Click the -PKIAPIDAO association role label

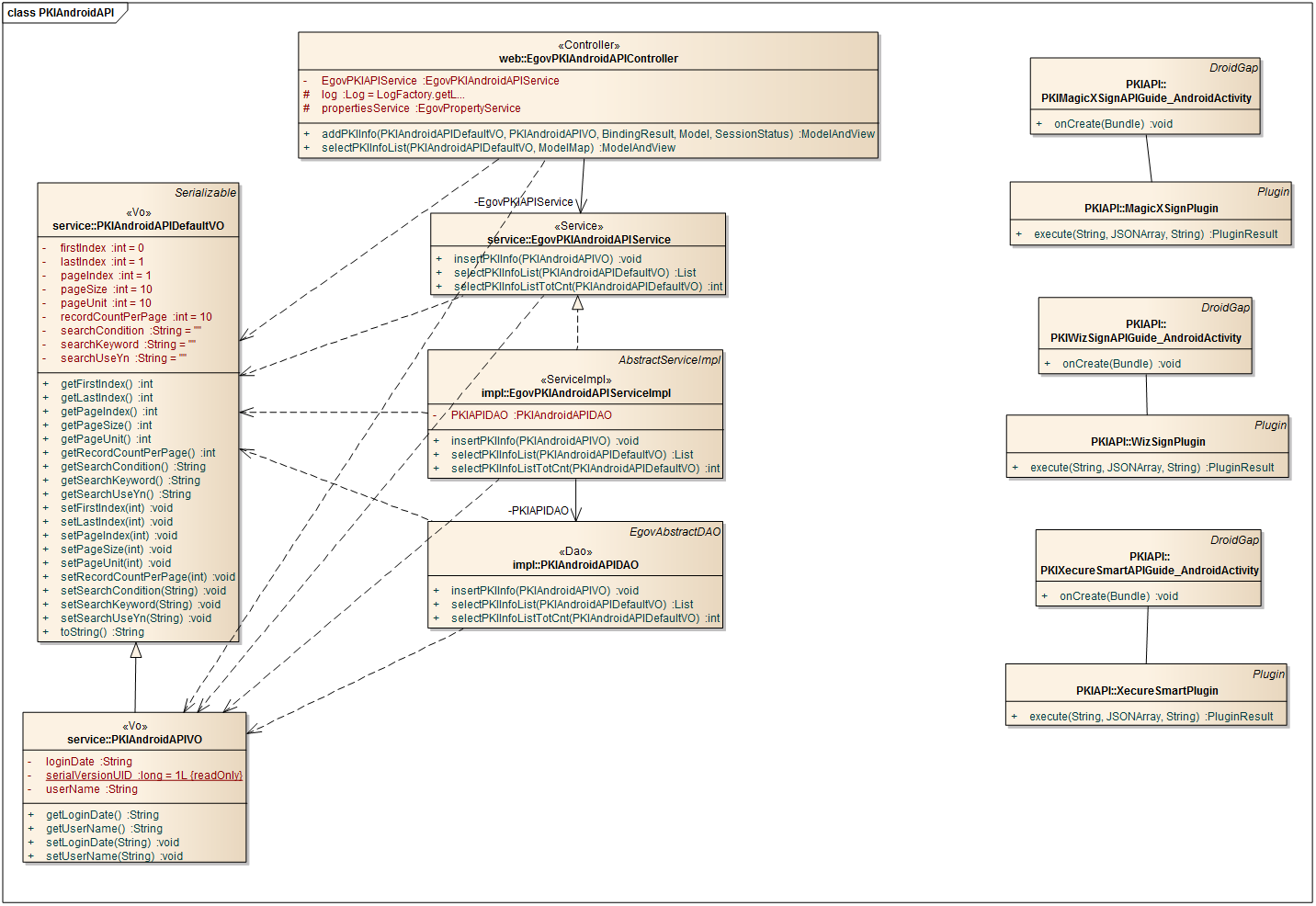click(x=539, y=511)
